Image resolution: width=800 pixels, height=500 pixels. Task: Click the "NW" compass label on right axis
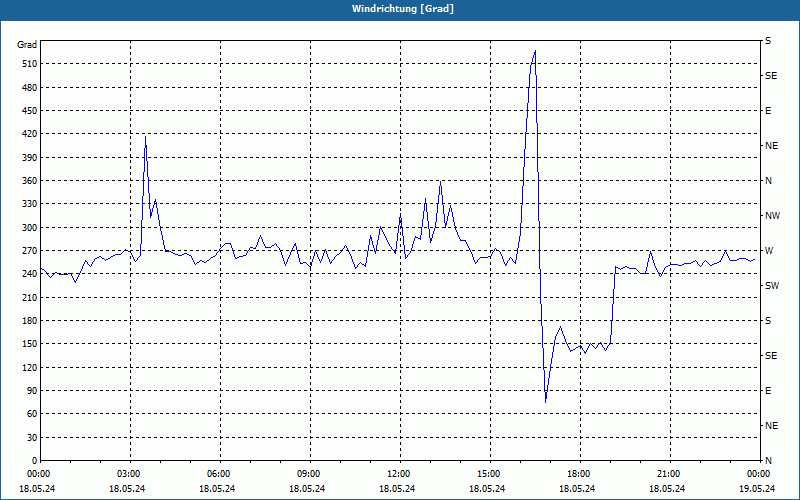[772, 216]
